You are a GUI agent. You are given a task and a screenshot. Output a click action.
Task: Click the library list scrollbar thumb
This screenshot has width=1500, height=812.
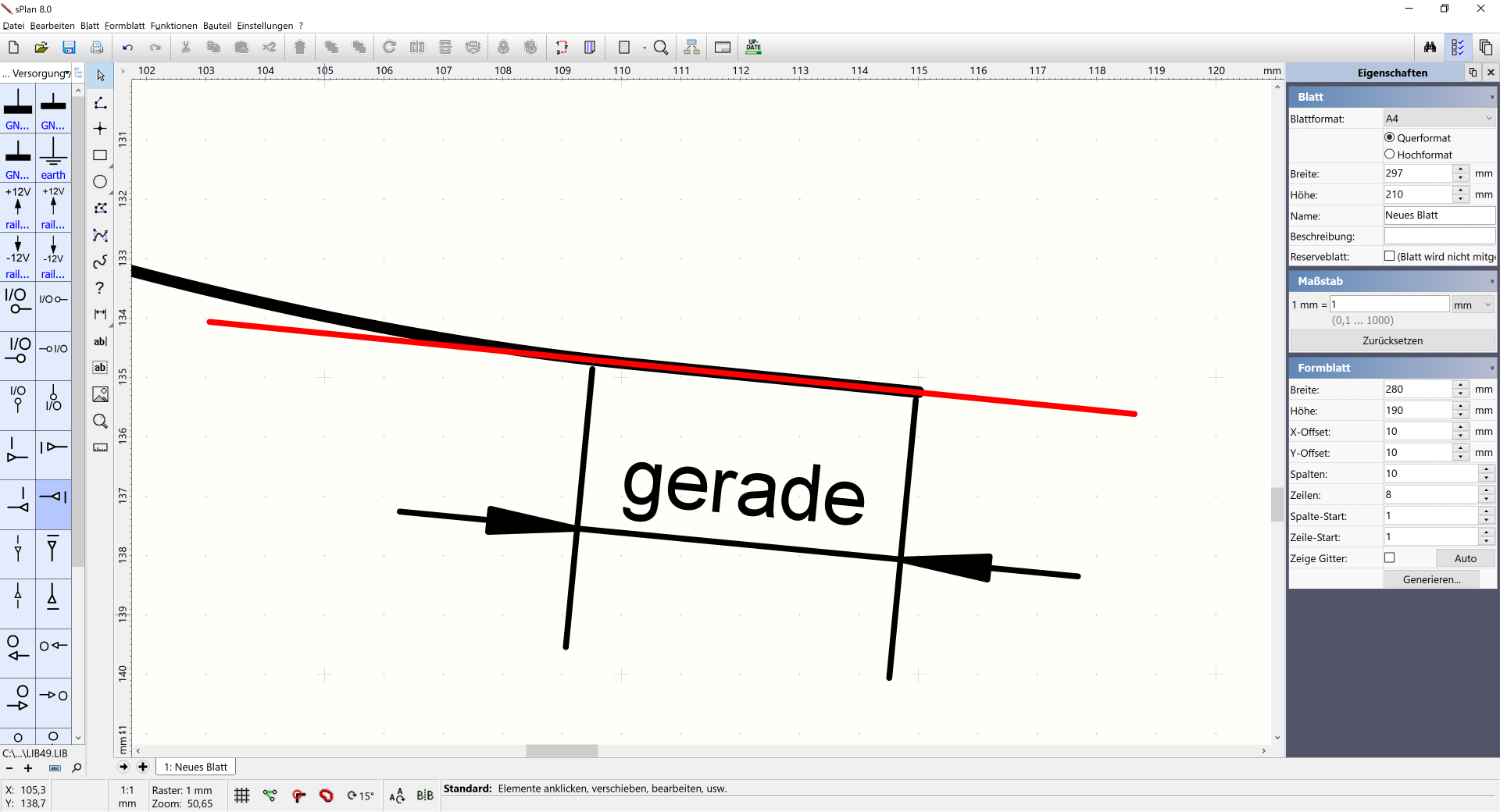click(78, 332)
